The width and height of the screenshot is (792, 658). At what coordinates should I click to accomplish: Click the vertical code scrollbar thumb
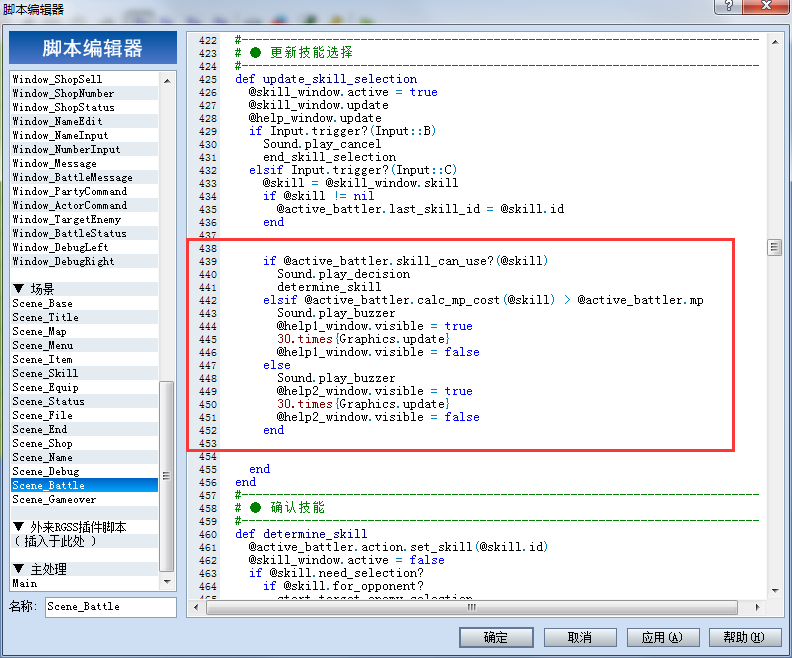tap(774, 247)
